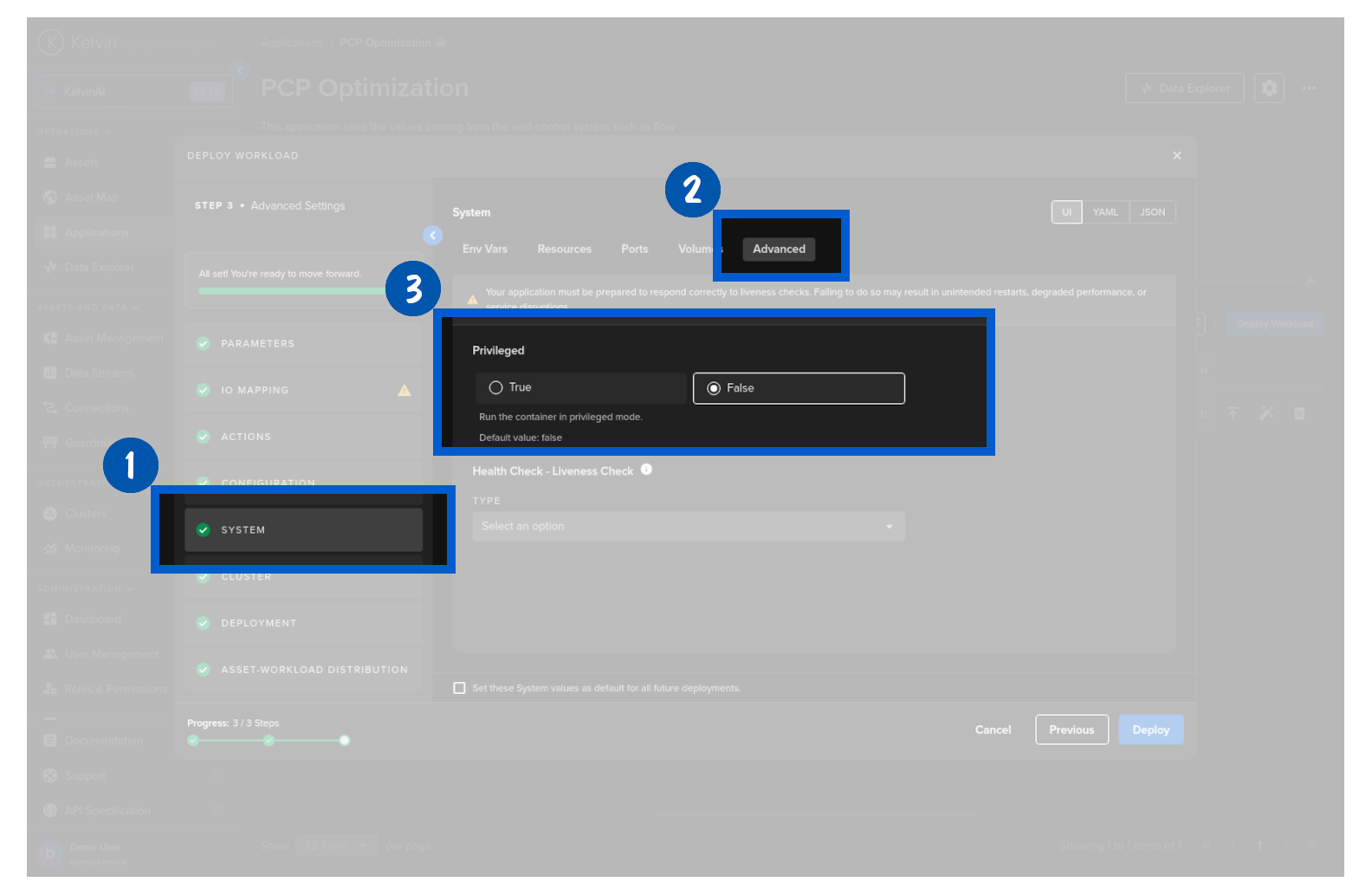Collapse the steps panel with arrow icon
The width and height of the screenshot is (1372, 895).
(432, 235)
